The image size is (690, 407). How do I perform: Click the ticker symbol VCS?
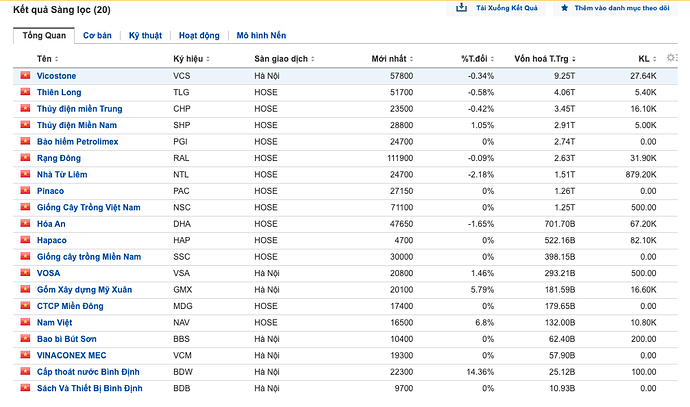tap(182, 76)
